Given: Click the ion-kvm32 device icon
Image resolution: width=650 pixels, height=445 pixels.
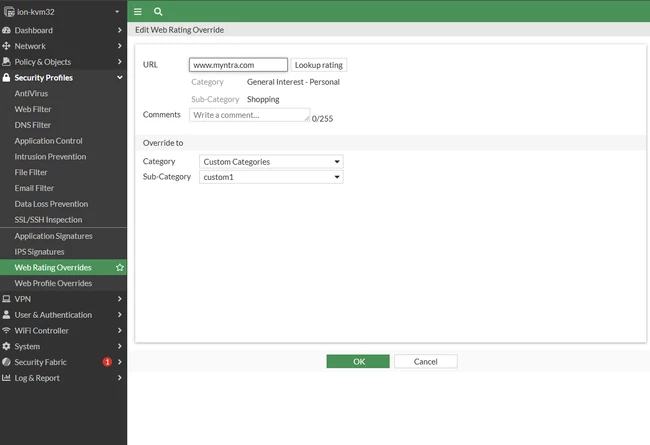Looking at the screenshot, I should pyautogui.click(x=9, y=12).
